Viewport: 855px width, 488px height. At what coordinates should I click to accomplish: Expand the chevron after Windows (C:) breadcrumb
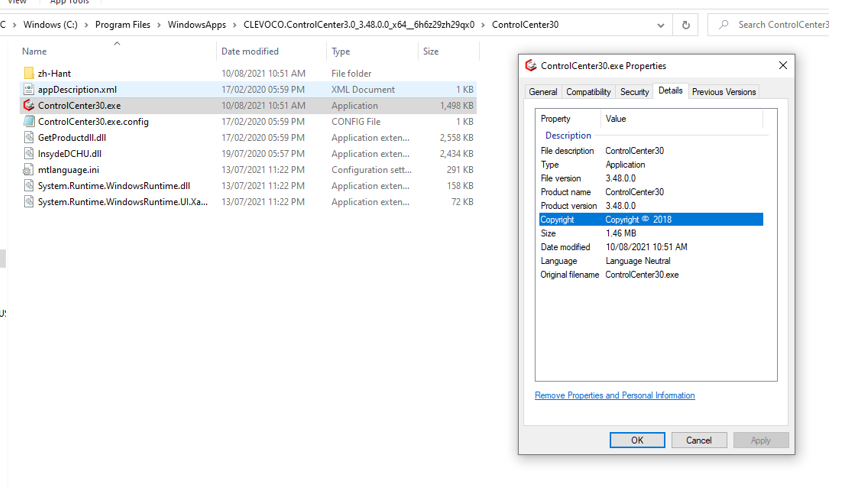click(x=86, y=25)
